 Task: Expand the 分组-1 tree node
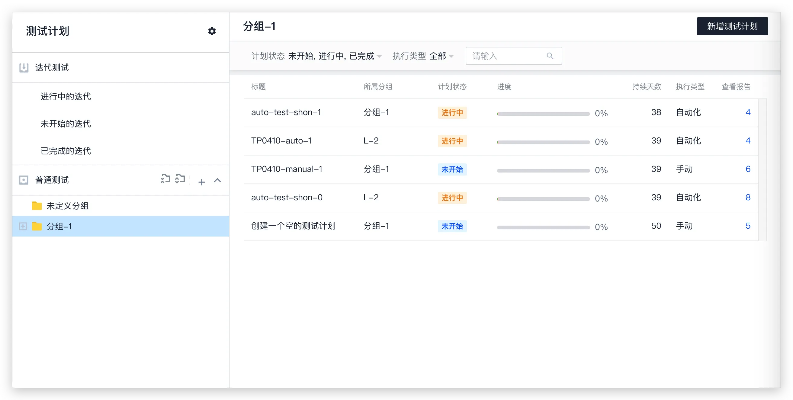23,227
